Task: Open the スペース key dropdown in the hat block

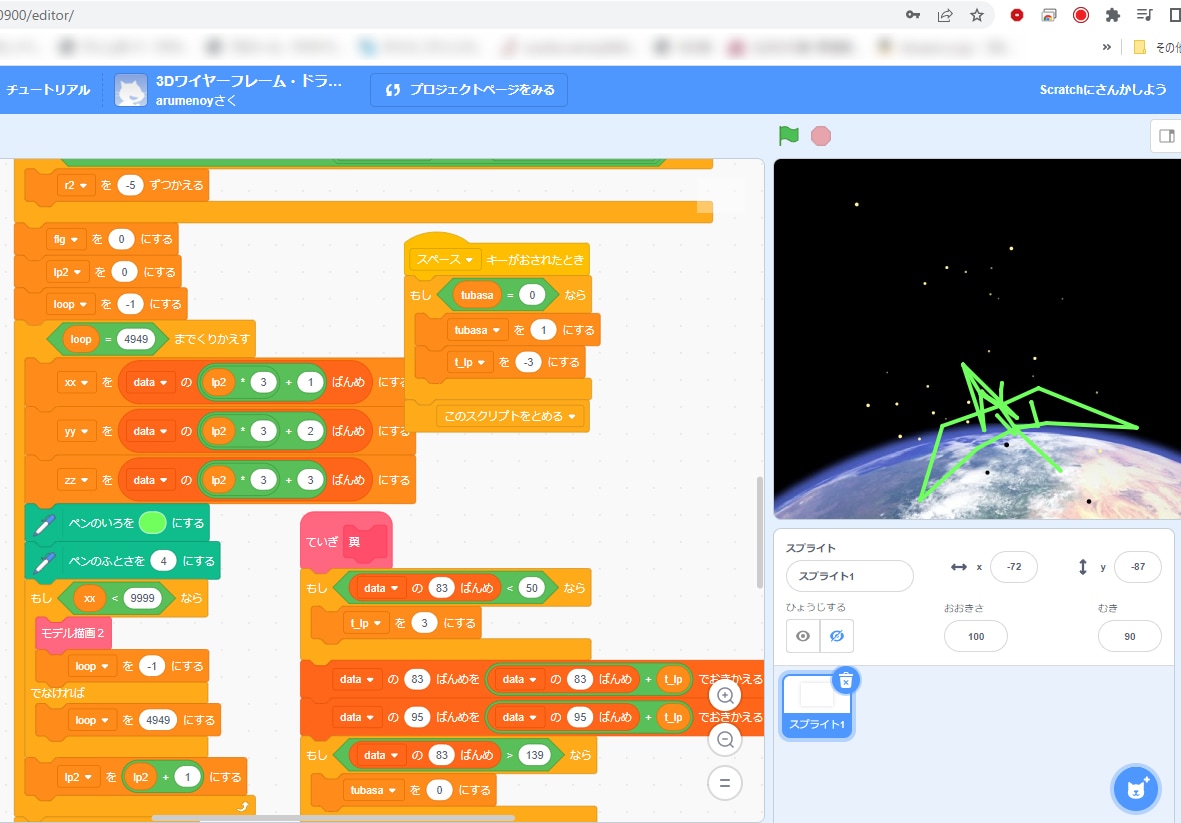Action: pos(444,260)
